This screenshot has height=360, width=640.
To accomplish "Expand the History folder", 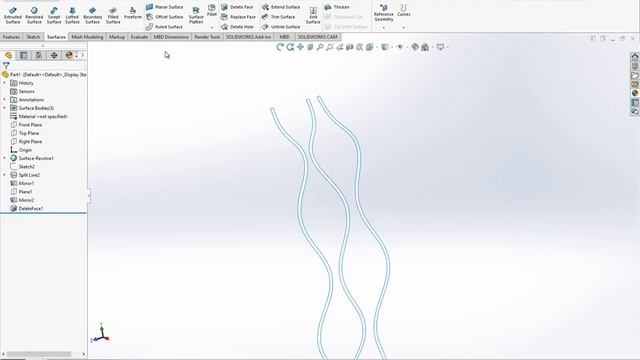I will (x=5, y=83).
